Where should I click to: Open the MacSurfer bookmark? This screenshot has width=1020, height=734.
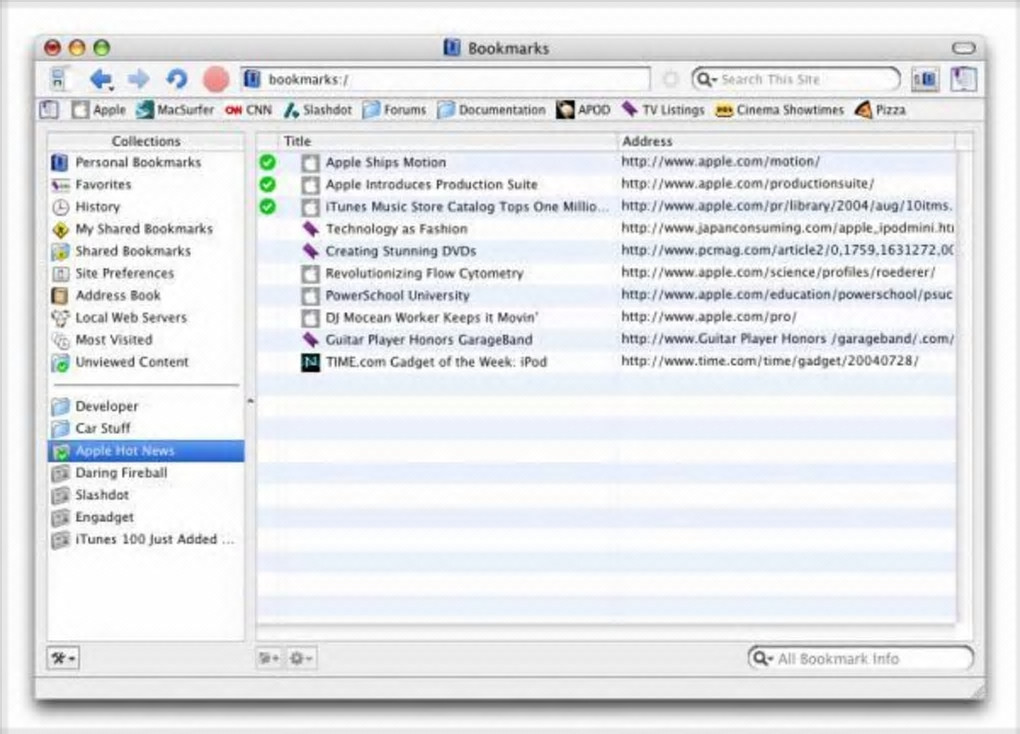[175, 110]
